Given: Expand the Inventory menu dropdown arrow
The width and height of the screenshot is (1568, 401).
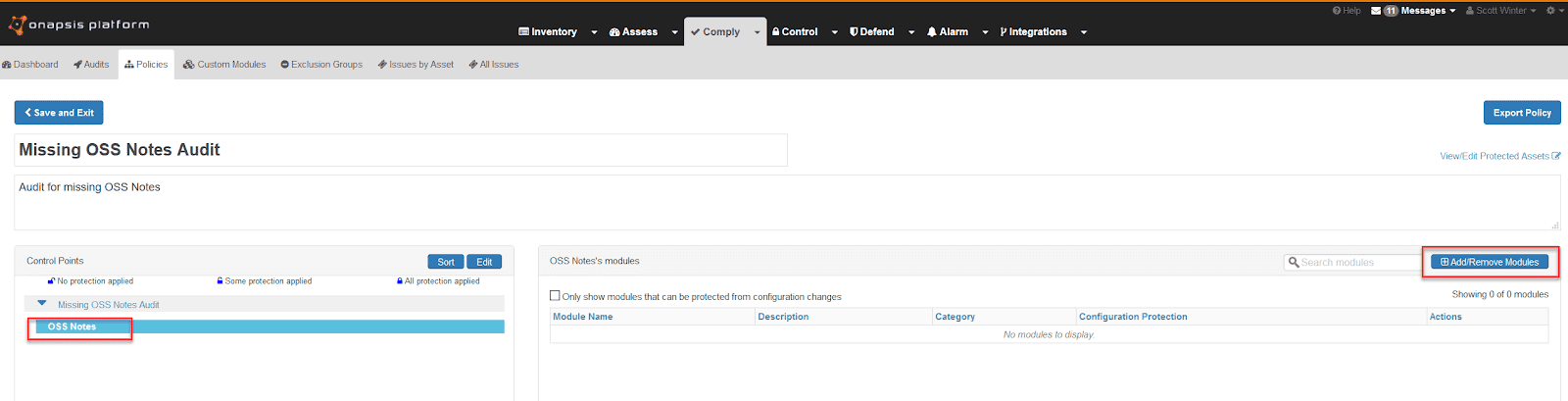Looking at the screenshot, I should pos(594,32).
